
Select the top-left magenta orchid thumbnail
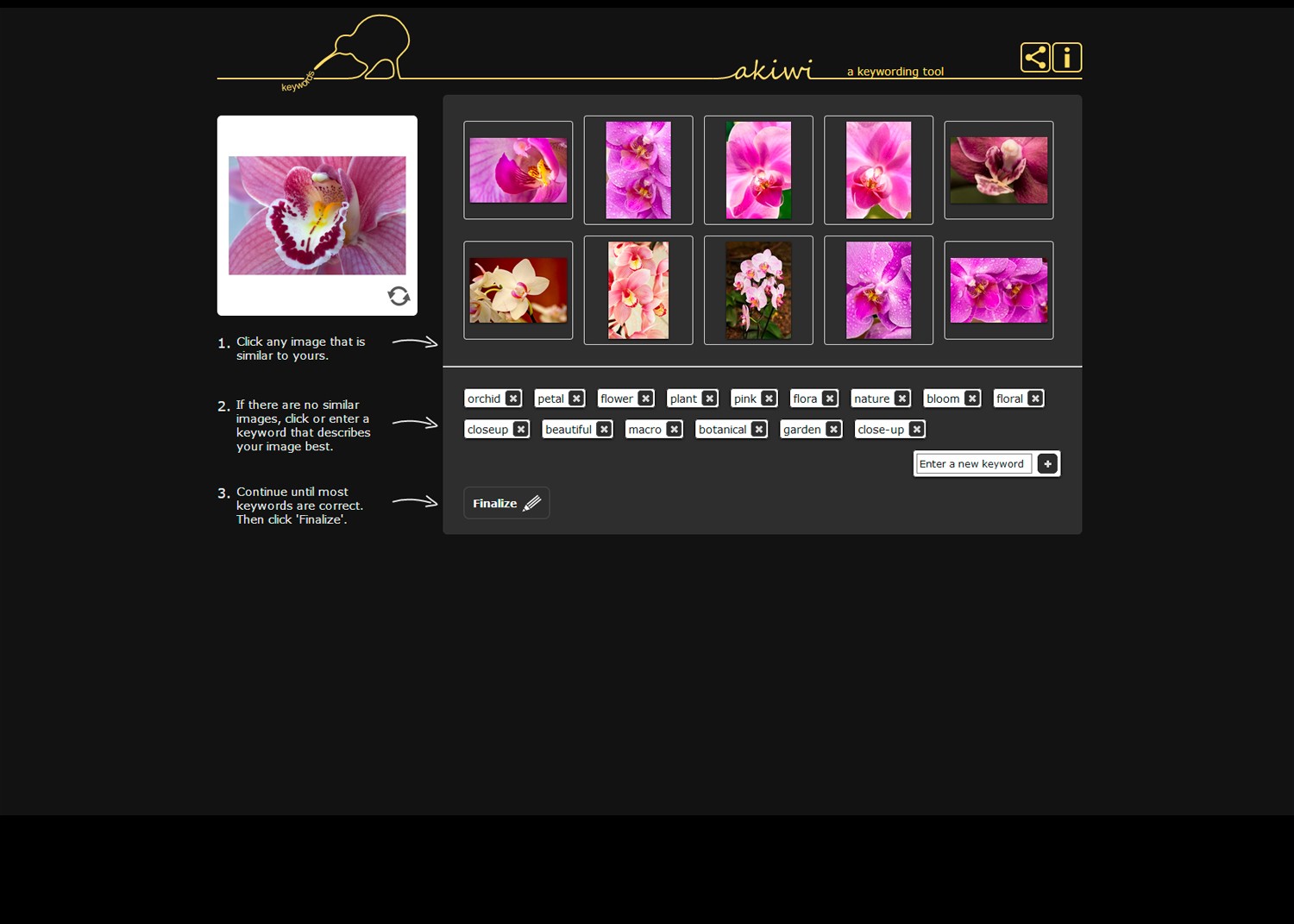(518, 169)
